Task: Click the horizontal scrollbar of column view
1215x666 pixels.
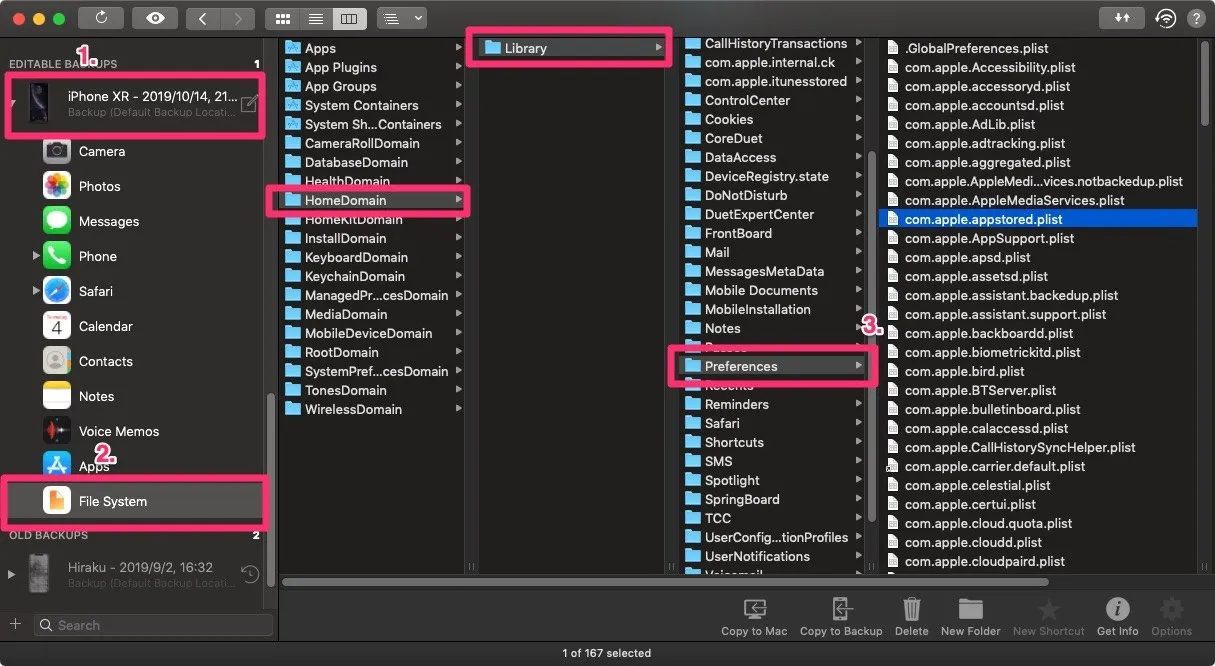Action: (x=665, y=581)
